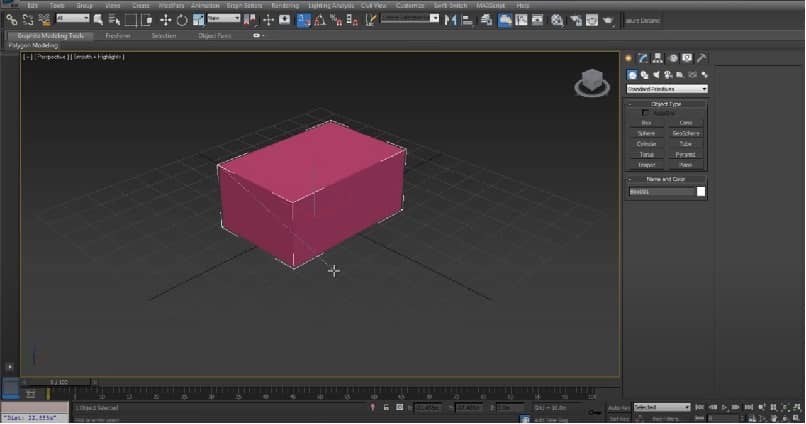Viewport: 806px width, 424px height.
Task: Toggle the Percent Snap button
Action: 336,20
